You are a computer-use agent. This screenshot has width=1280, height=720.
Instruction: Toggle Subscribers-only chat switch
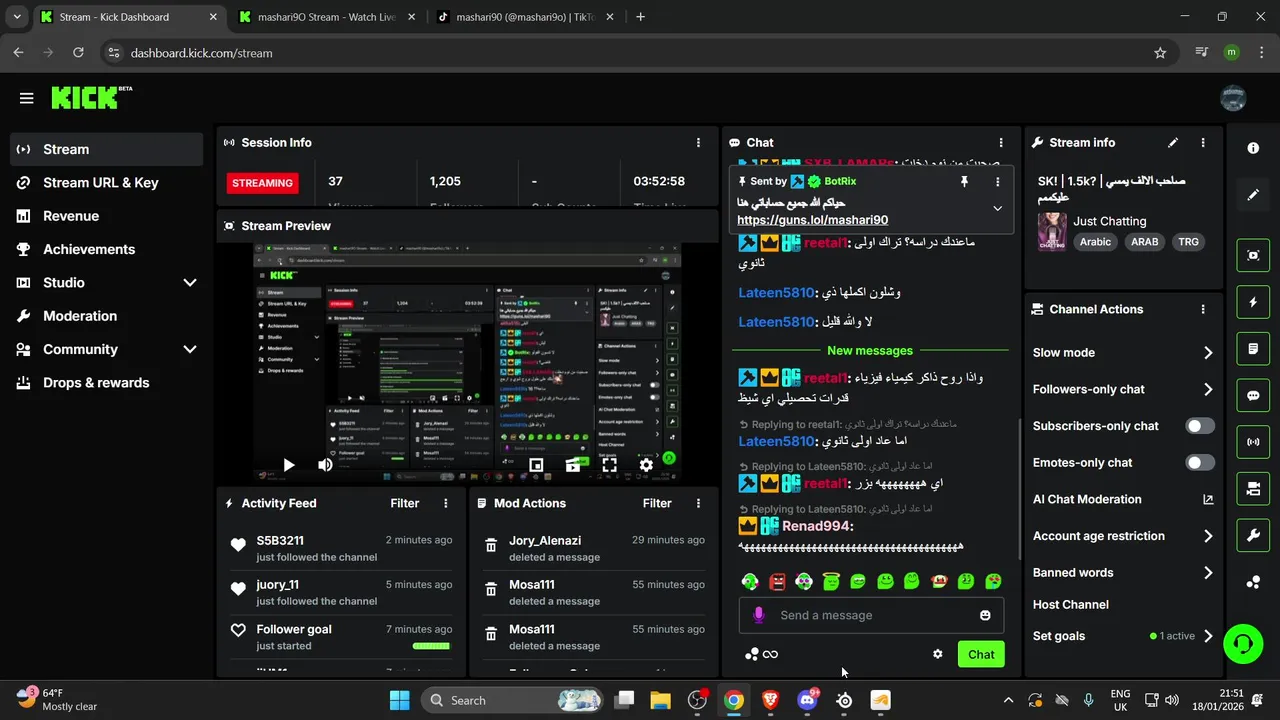1200,426
